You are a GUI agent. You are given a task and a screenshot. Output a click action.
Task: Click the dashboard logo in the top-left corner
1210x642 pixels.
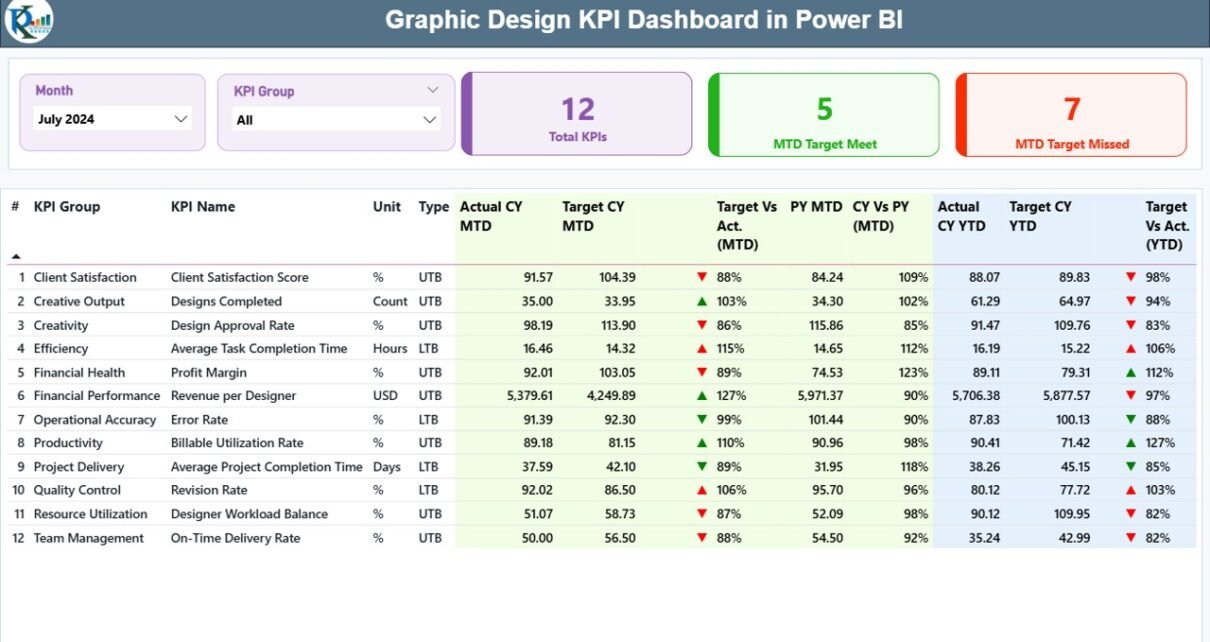coord(28,21)
